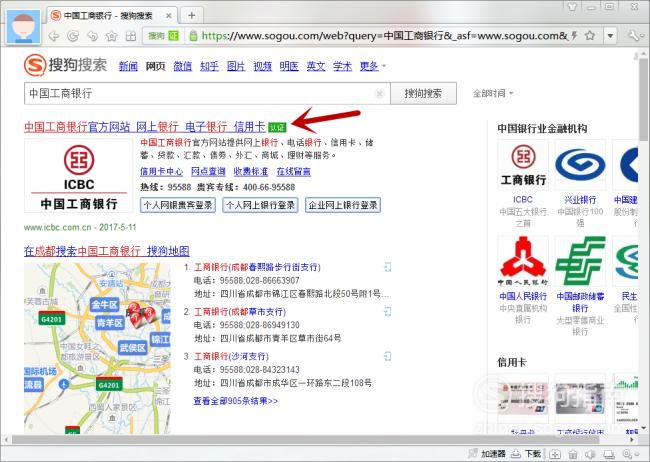Click the undo/restore closed page arrow
Viewport: 650px width, 462px height.
92,36
